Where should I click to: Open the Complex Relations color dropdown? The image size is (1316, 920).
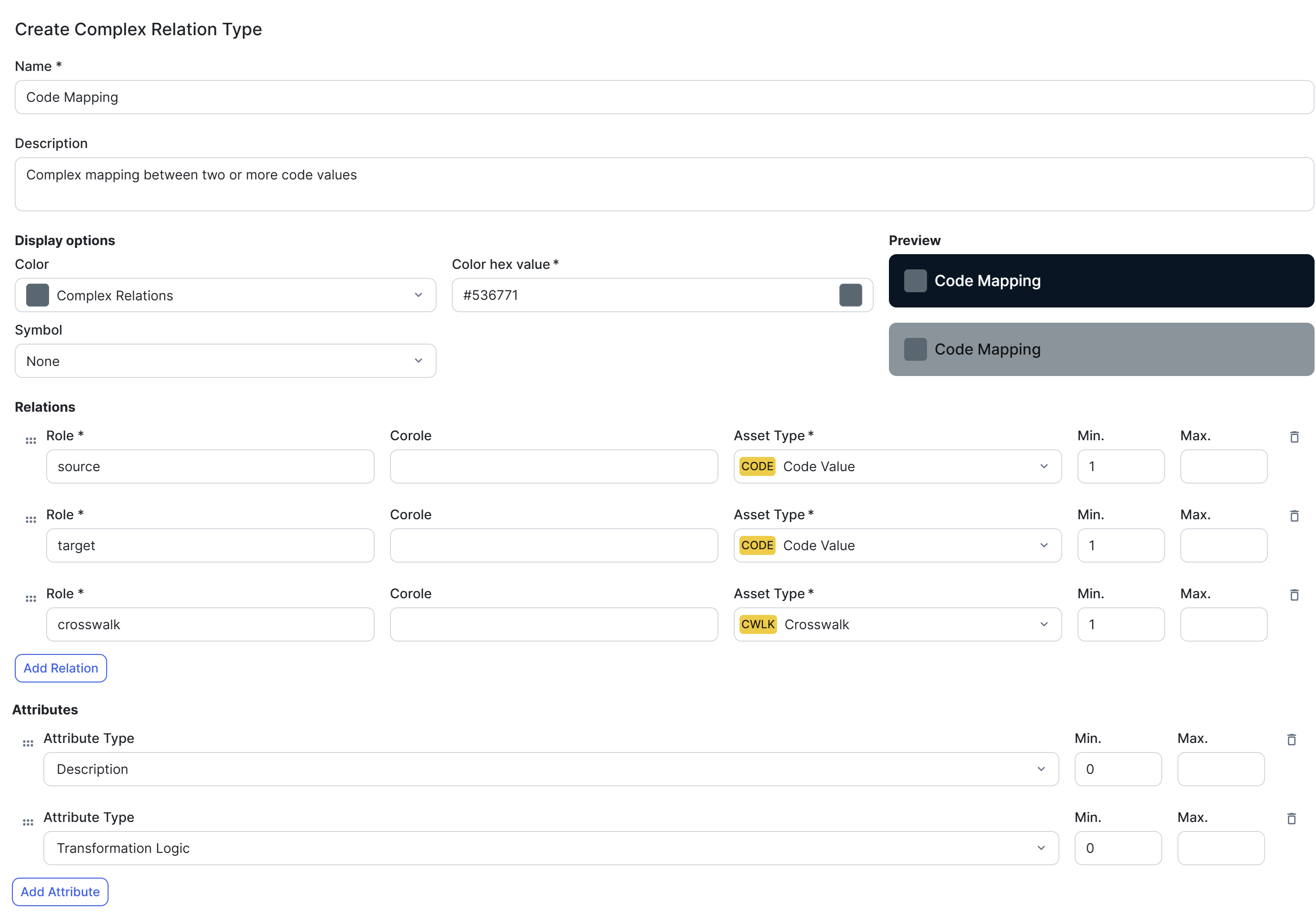(225, 295)
